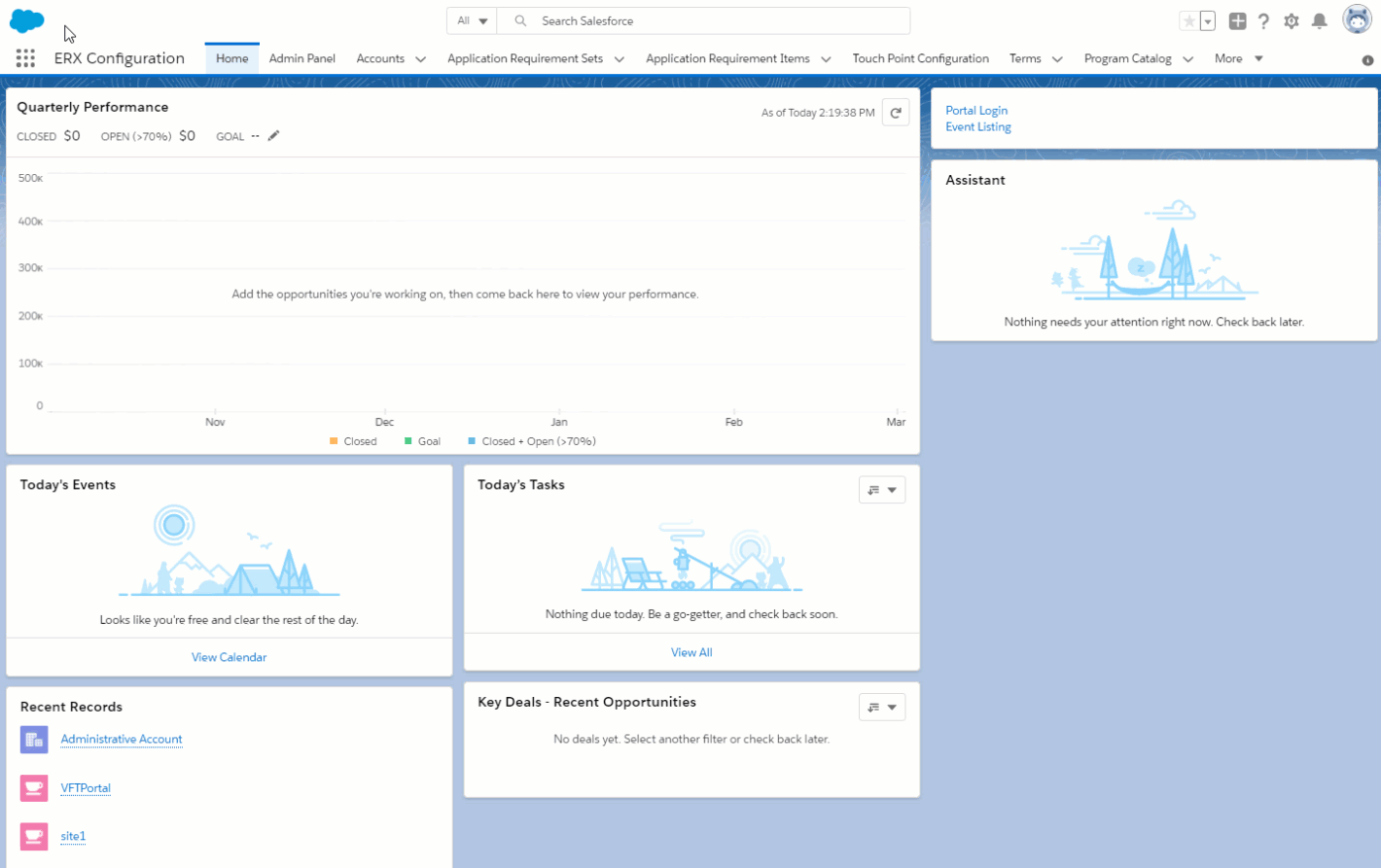Show notifications via bell icon
This screenshot has height=868, width=1381.
(1319, 21)
